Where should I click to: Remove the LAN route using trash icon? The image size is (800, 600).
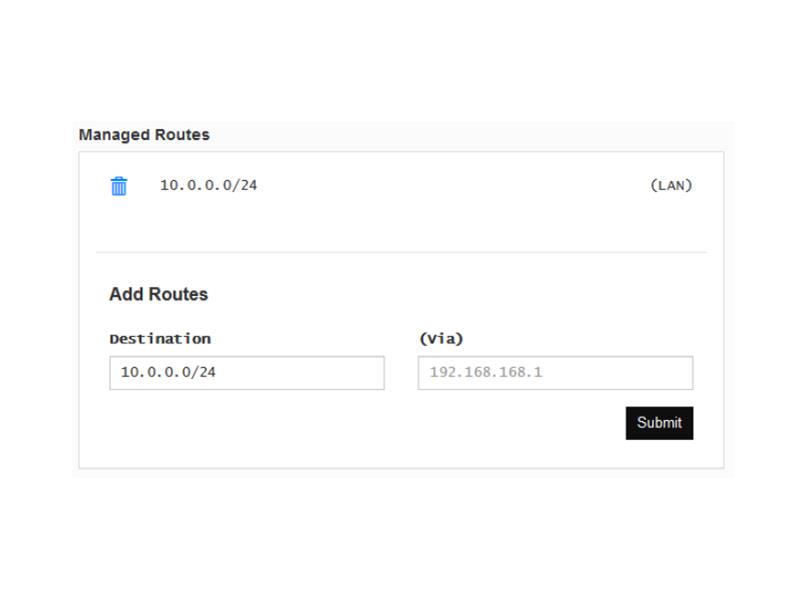119,186
